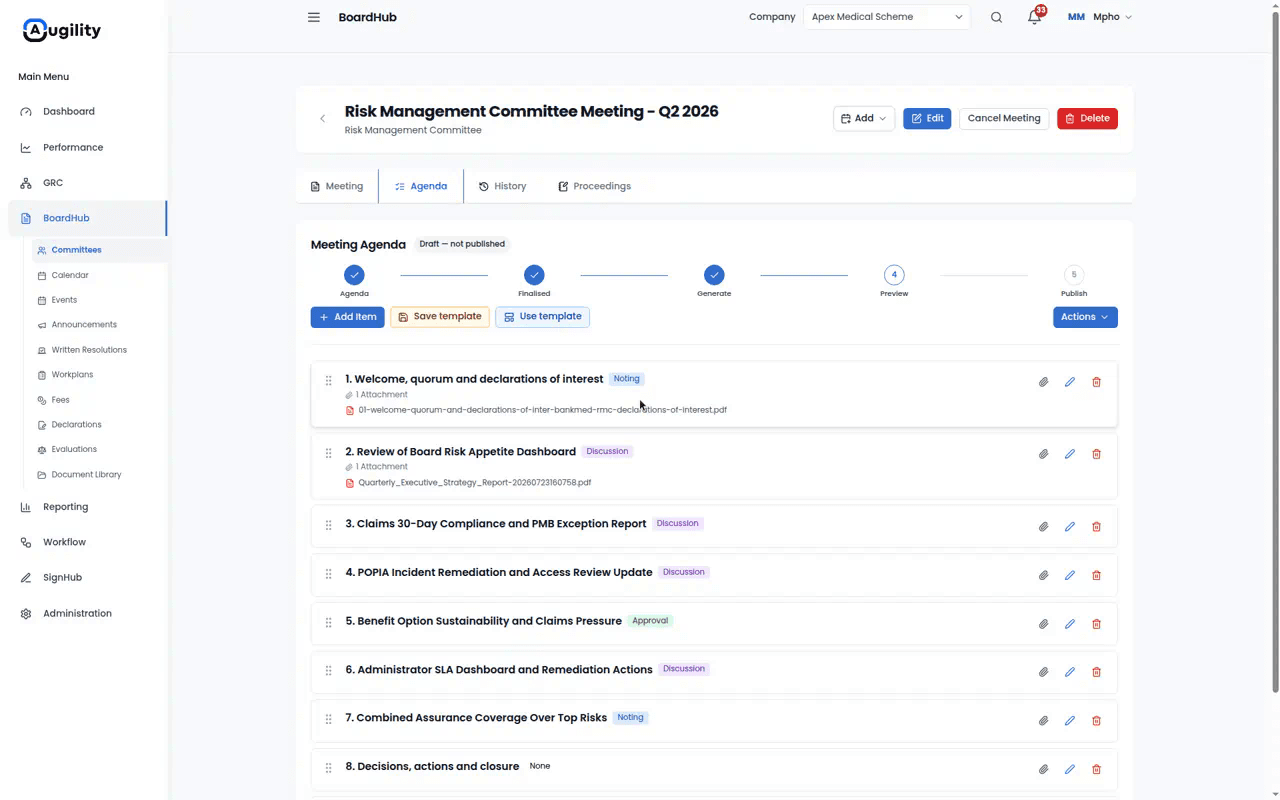Click the page vertical scrollbar
Screen dimensions: 1280x800
1274,350
